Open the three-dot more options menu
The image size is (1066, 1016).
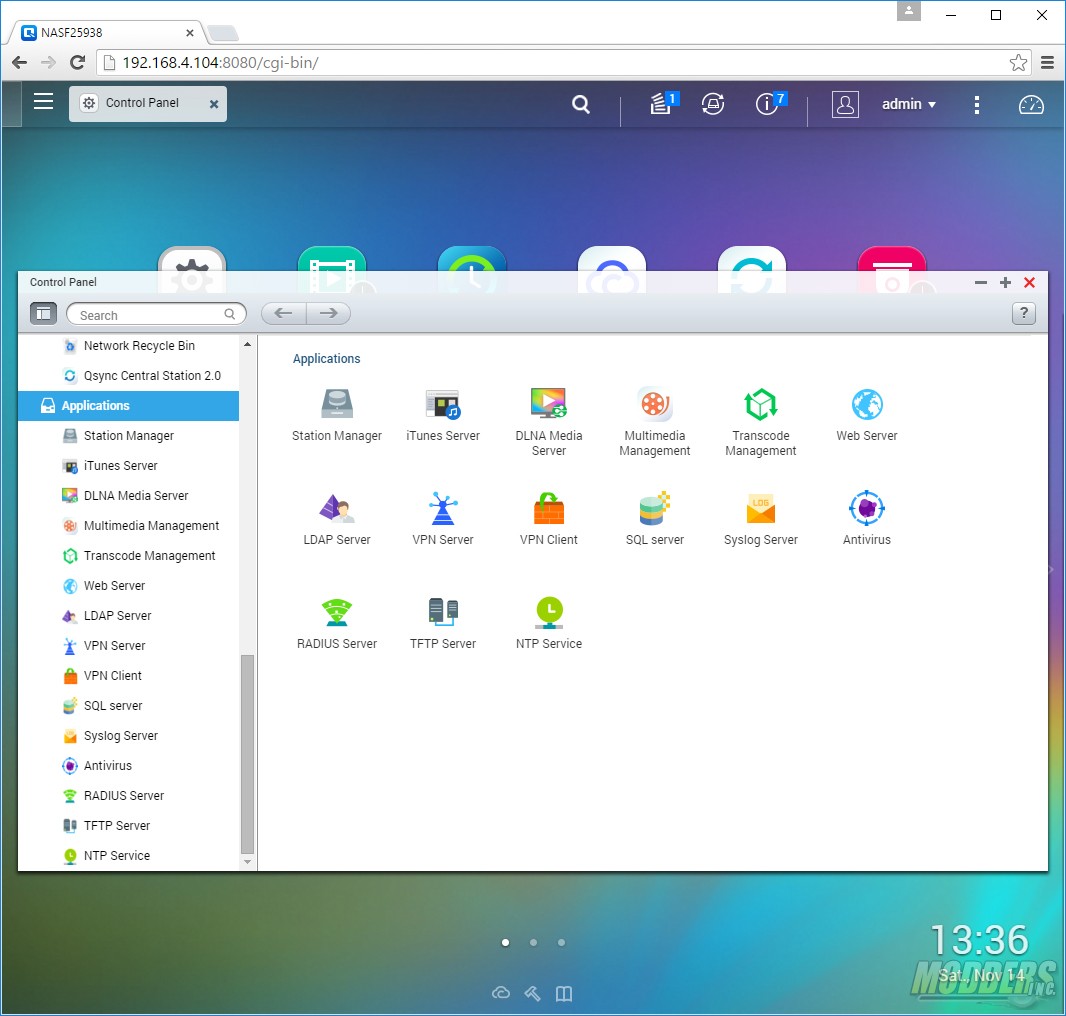977,104
